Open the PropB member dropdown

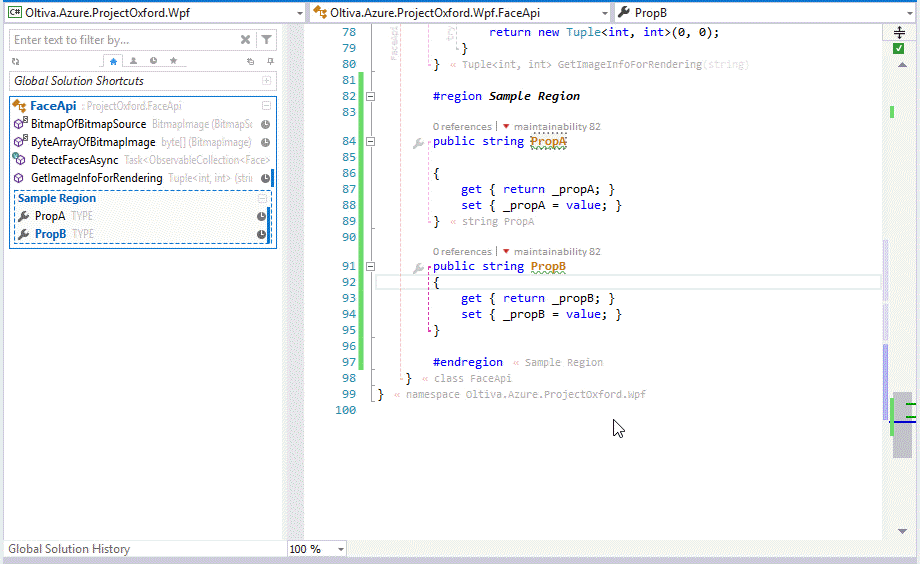(x=911, y=12)
